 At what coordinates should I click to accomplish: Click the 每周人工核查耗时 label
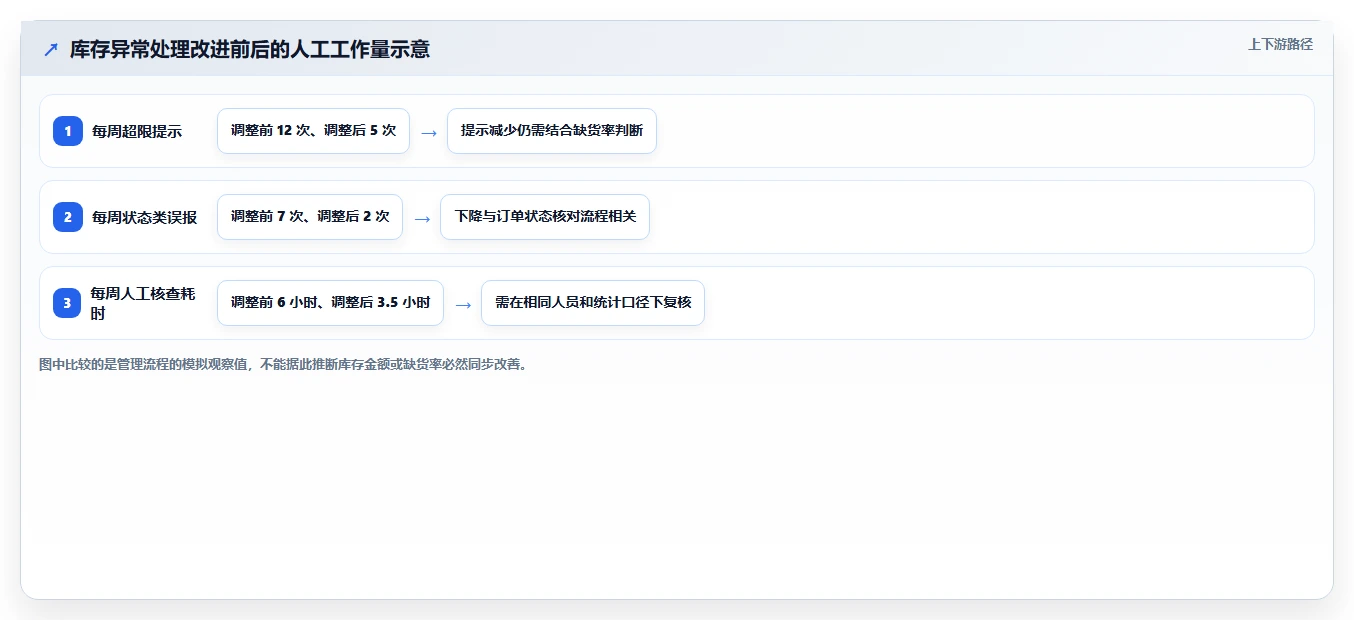[x=143, y=303]
